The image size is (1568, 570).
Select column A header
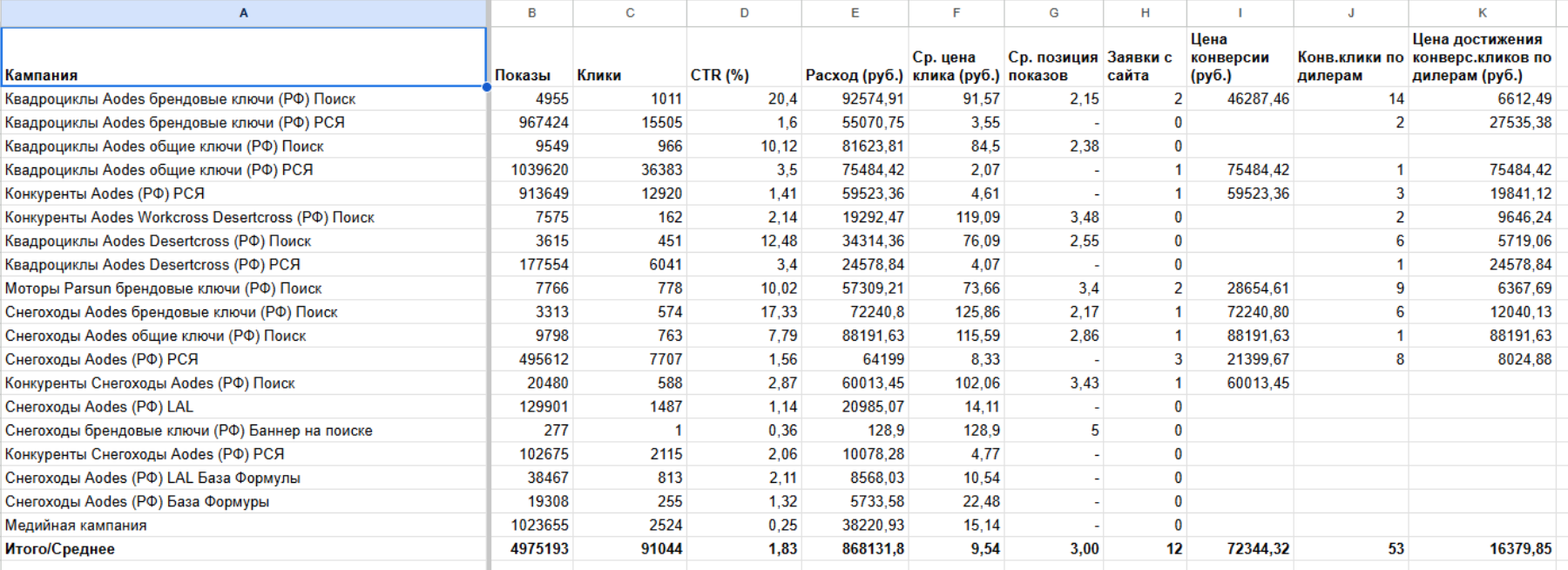coord(244,13)
